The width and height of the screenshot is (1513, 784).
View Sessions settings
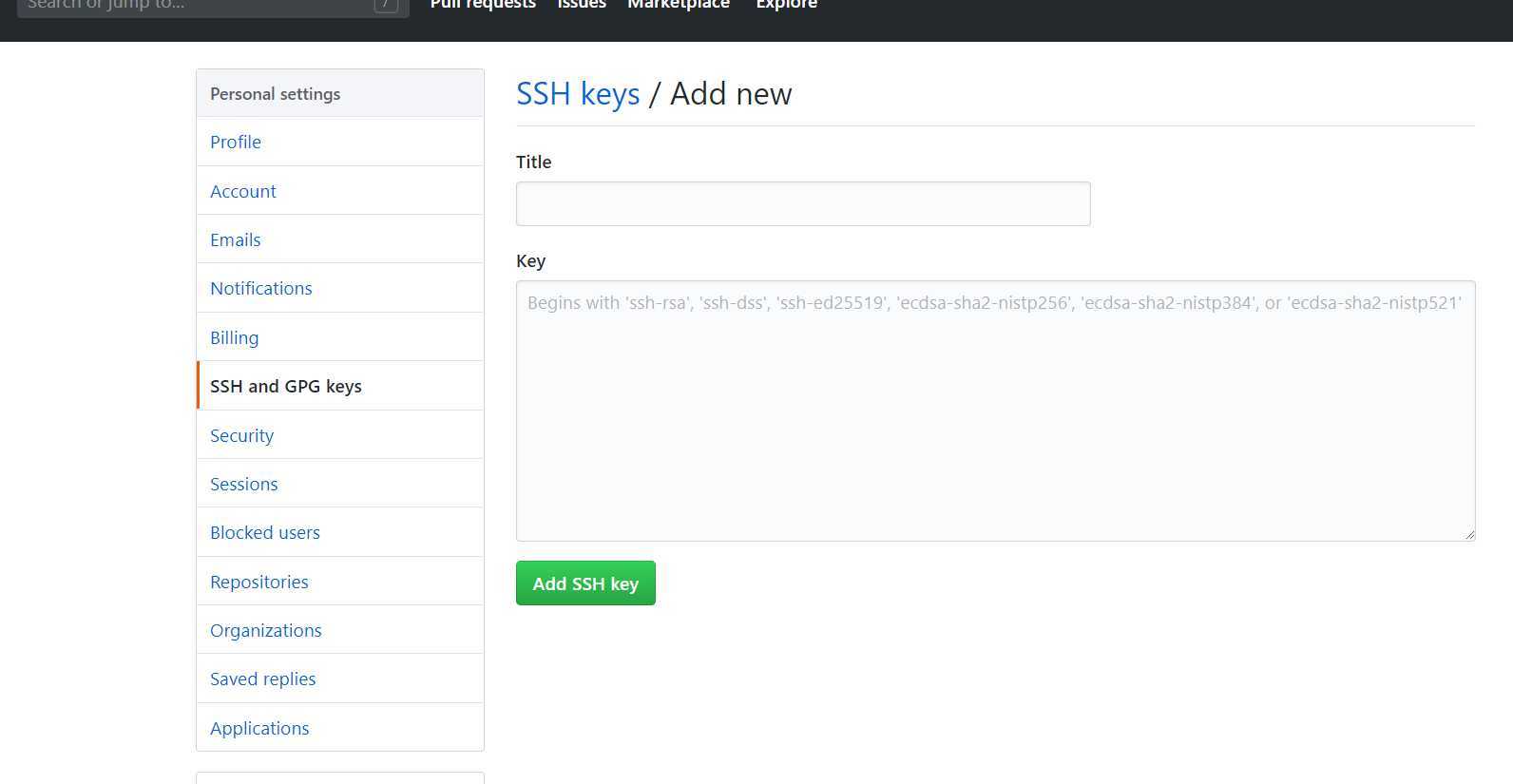tap(339, 484)
